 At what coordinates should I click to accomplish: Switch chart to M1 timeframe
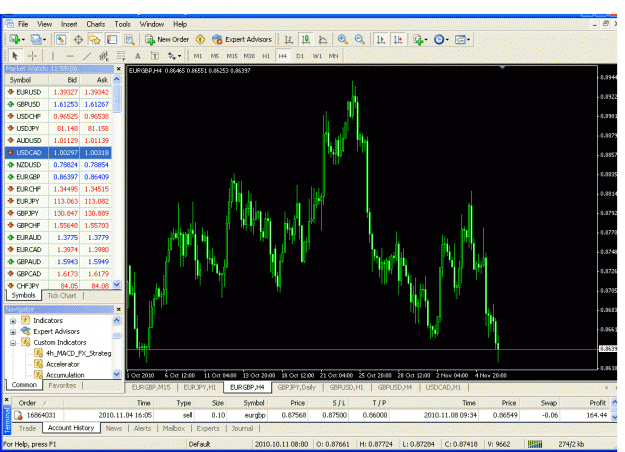(198, 56)
